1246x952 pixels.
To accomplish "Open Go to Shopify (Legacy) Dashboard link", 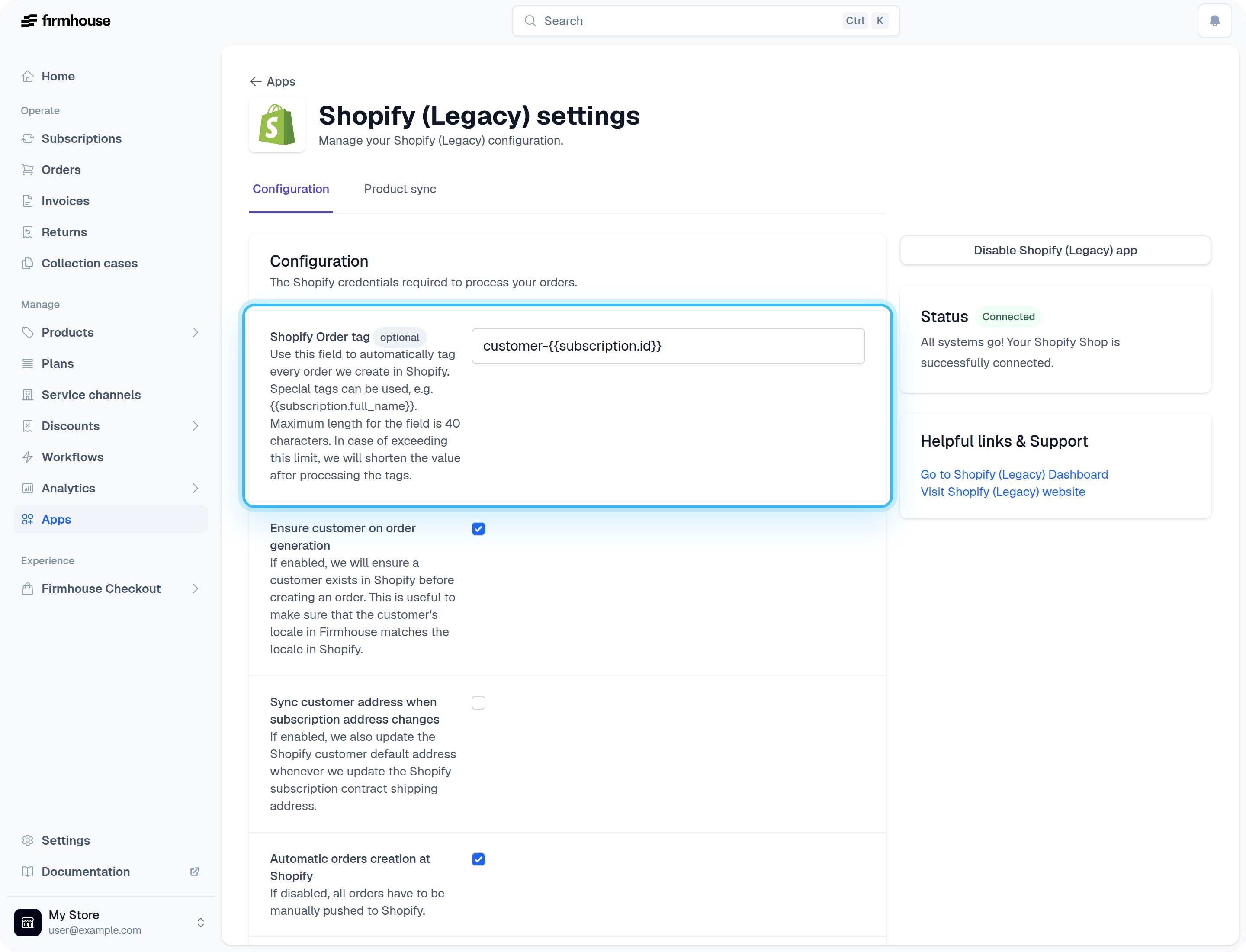I will [1014, 474].
